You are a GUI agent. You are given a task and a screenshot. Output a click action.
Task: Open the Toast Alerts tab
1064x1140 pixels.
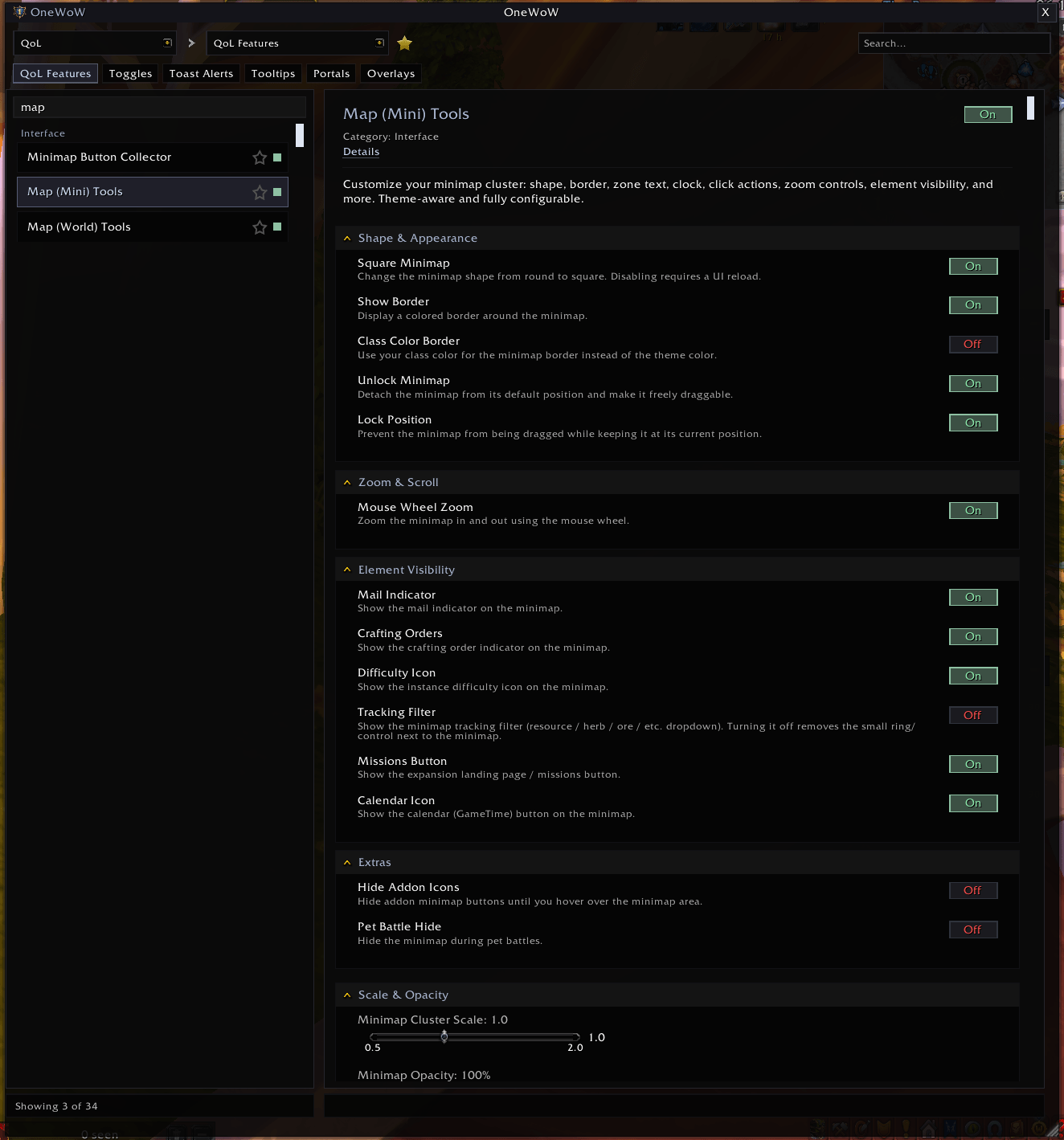[x=201, y=74]
